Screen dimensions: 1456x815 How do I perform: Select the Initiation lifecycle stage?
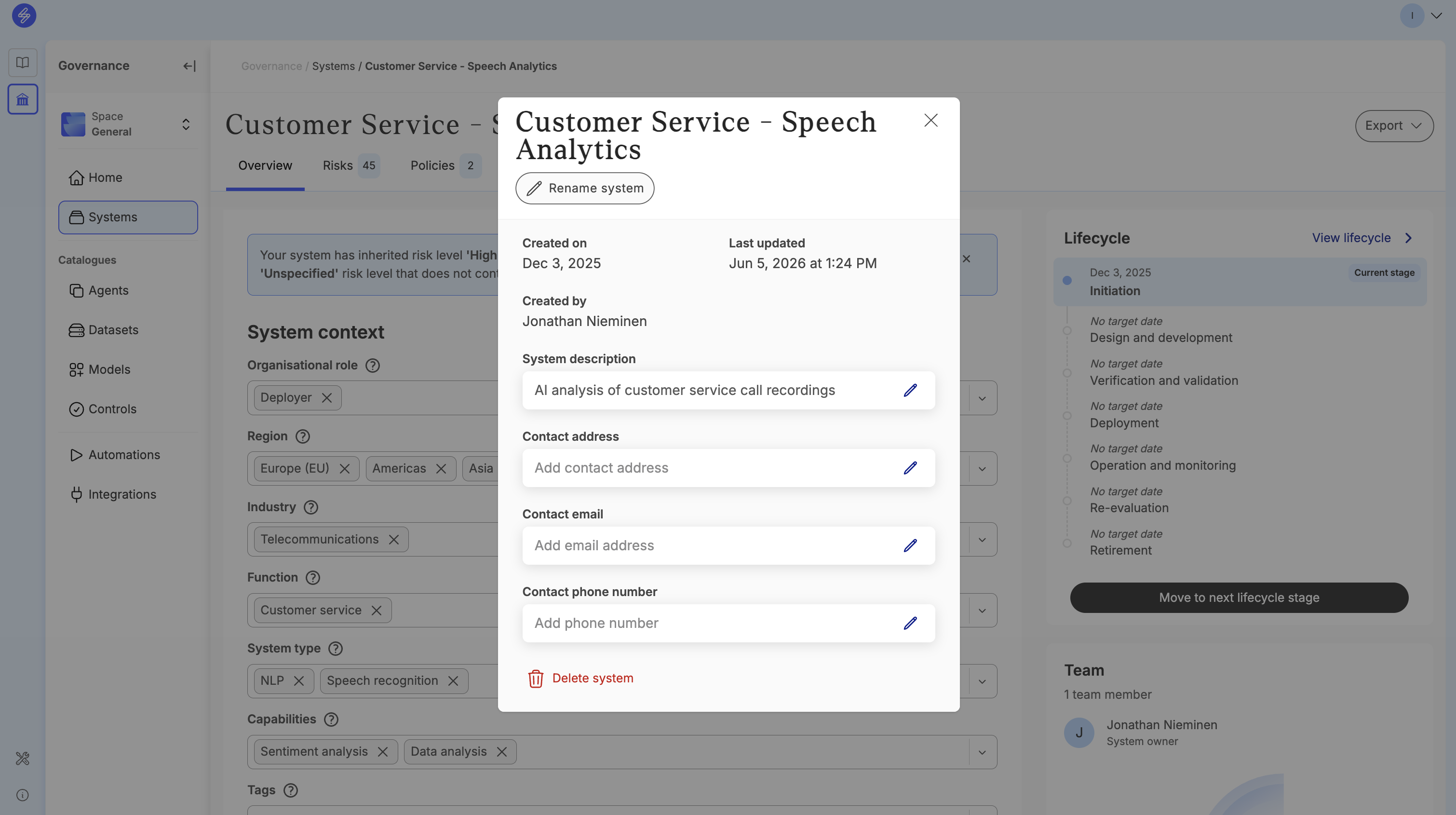[1240, 282]
